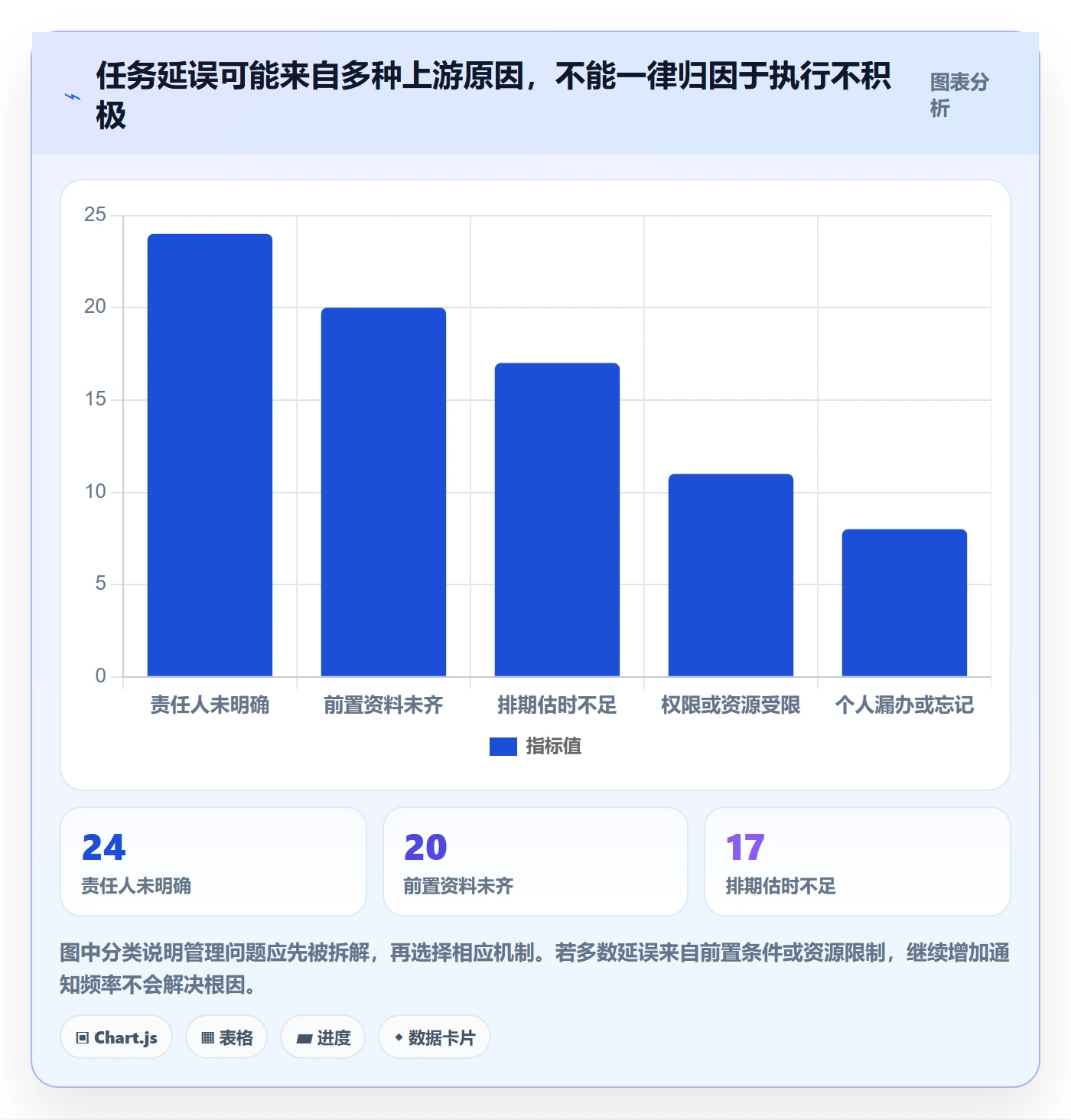Click the lightning bolt icon beside the title
The width and height of the screenshot is (1071, 1120).
click(73, 96)
